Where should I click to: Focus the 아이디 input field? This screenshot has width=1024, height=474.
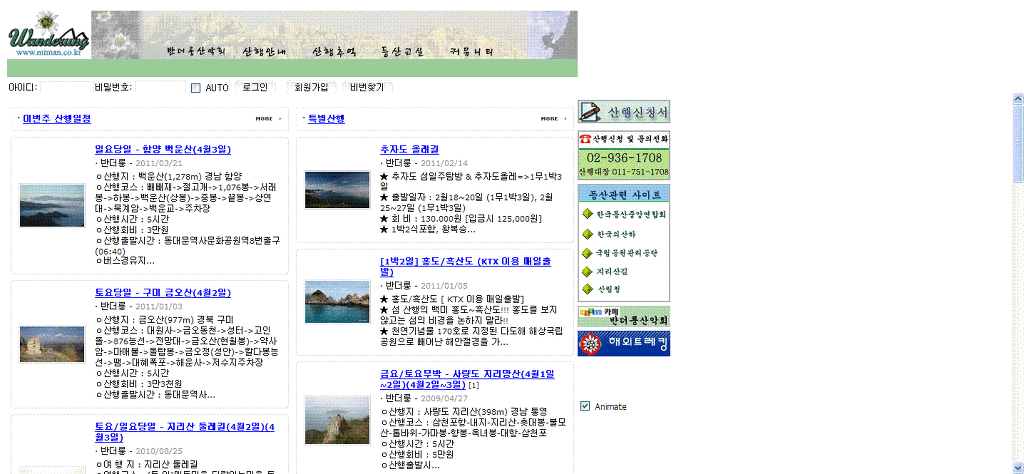(x=67, y=87)
